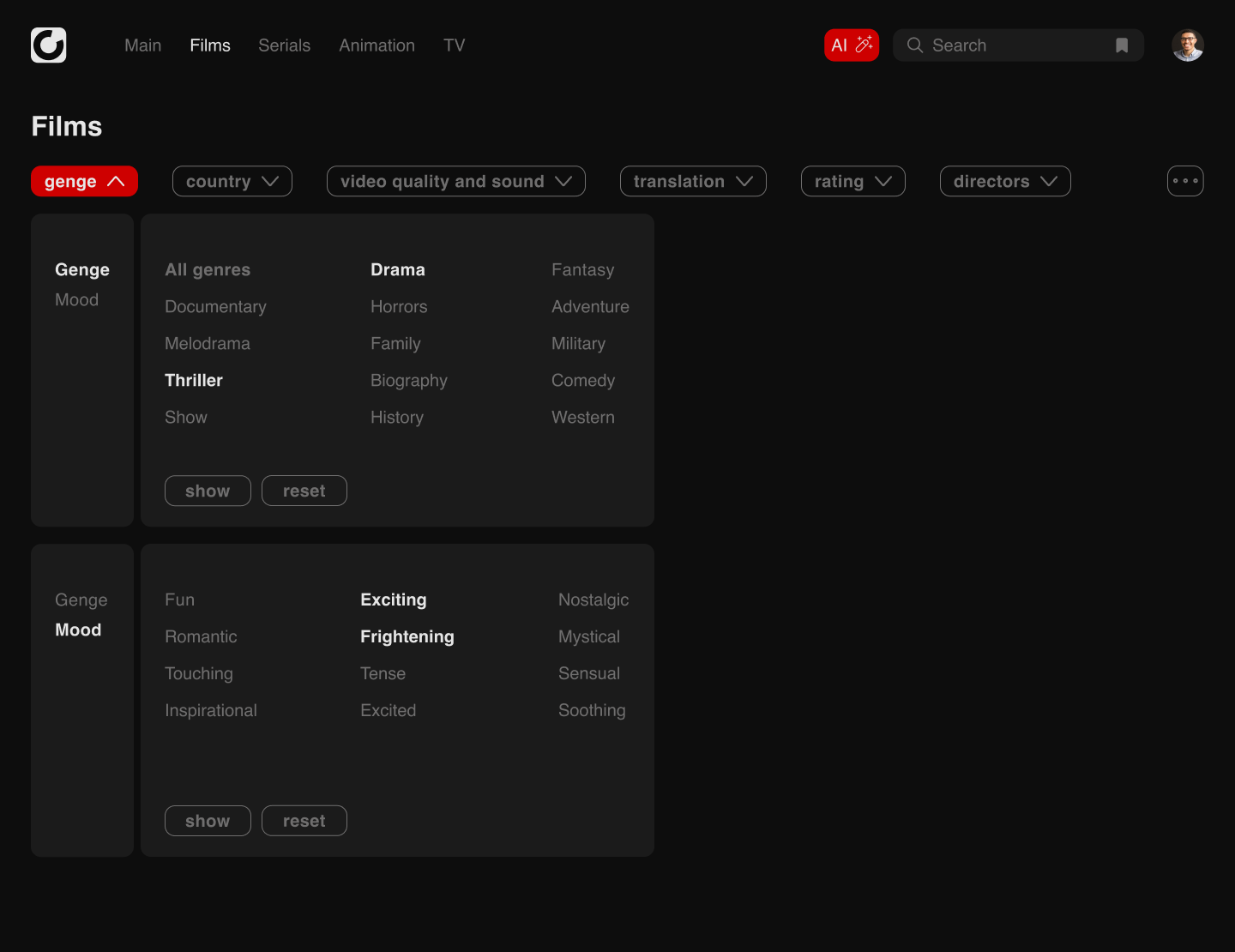The image size is (1235, 952).
Task: Go to the Animation section
Action: (377, 45)
